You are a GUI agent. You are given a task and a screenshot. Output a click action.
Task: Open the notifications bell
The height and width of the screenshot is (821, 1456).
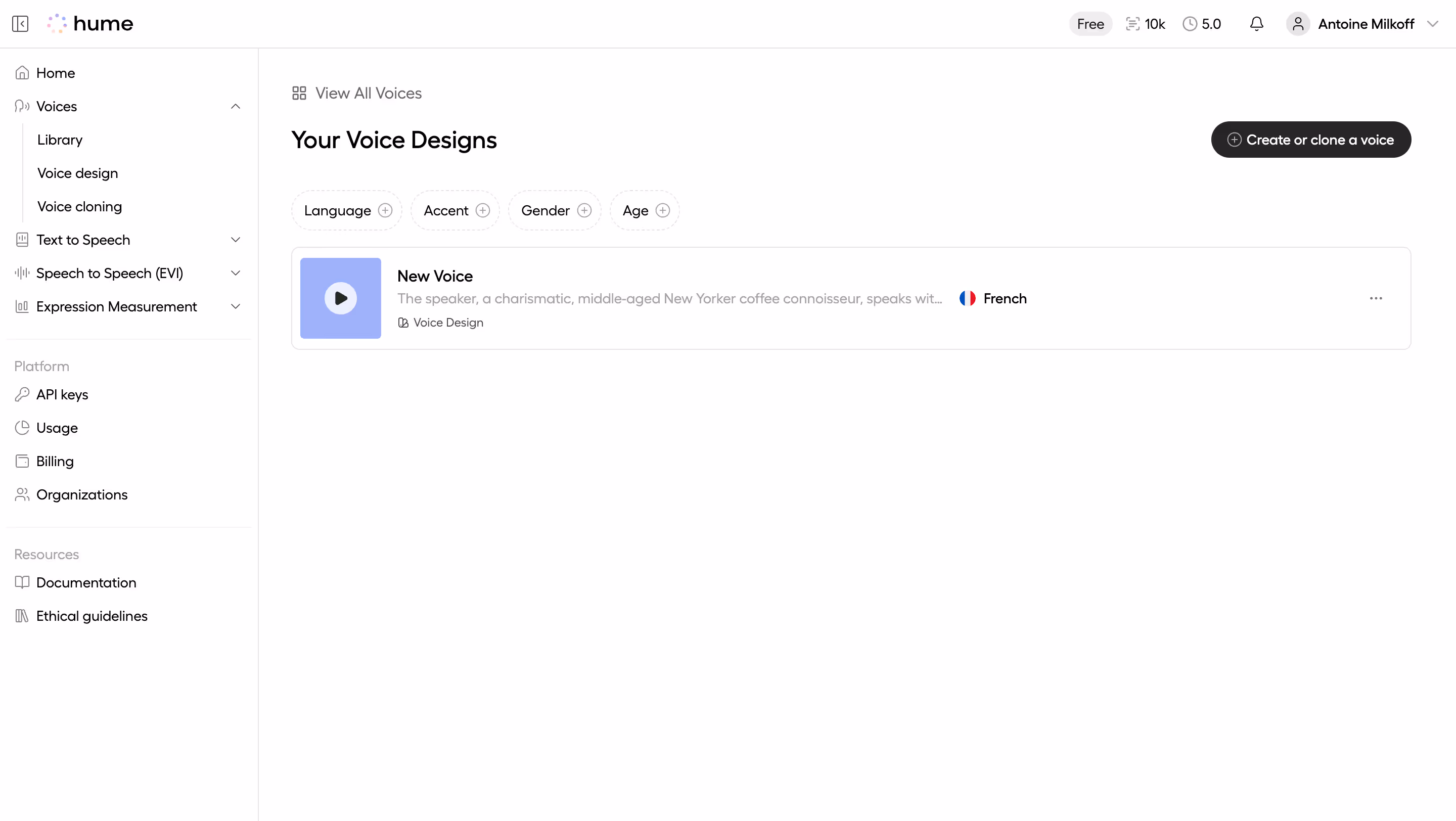(1256, 23)
